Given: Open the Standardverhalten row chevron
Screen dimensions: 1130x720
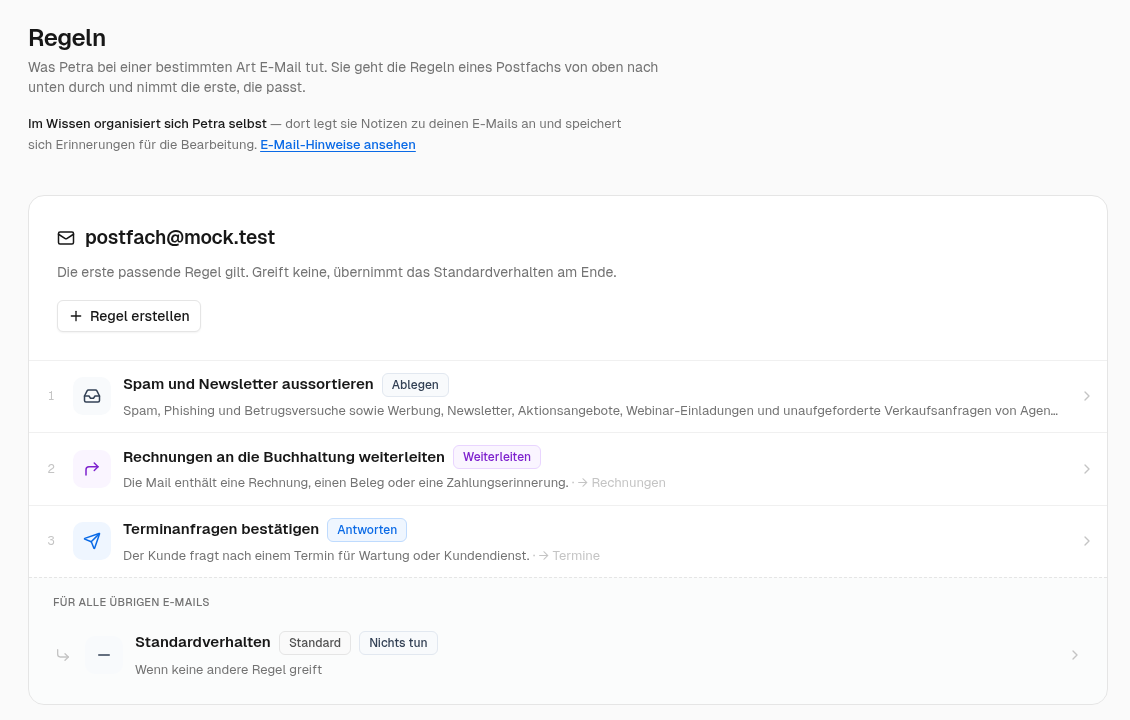Looking at the screenshot, I should click(1075, 655).
